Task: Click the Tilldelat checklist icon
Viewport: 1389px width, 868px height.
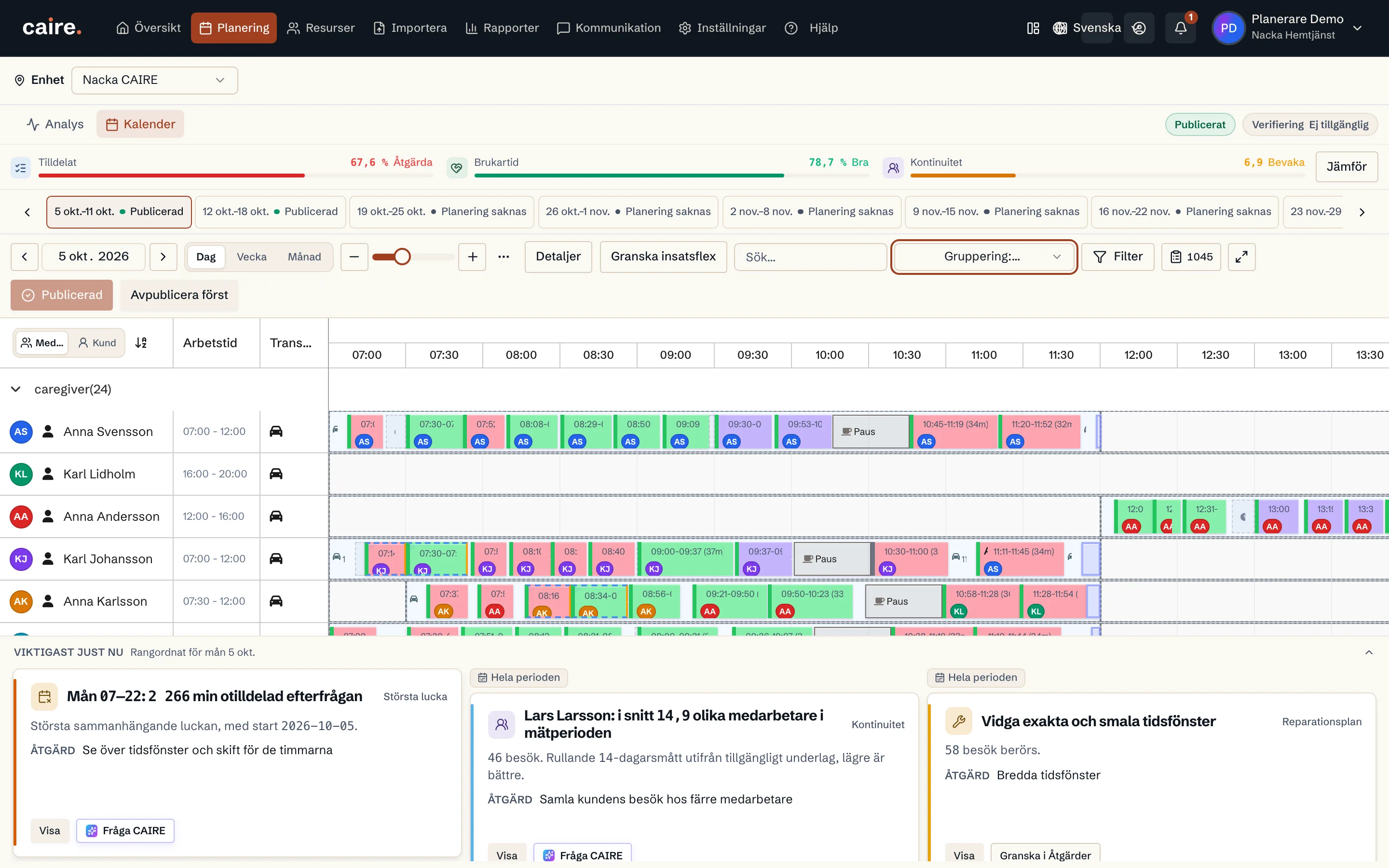Action: click(x=21, y=168)
